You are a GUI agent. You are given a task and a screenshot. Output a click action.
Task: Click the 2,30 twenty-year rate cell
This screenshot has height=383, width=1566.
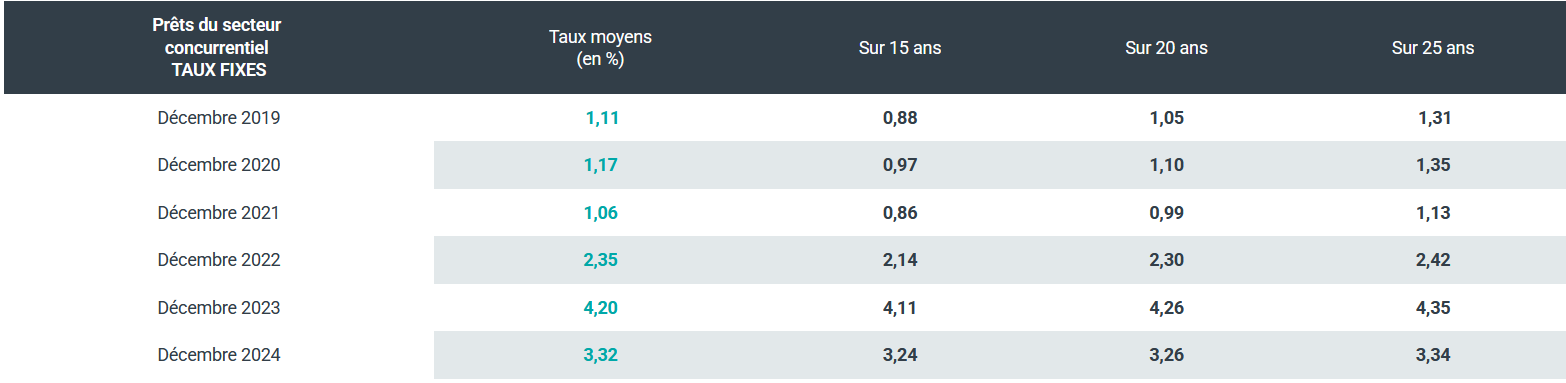point(1167,260)
